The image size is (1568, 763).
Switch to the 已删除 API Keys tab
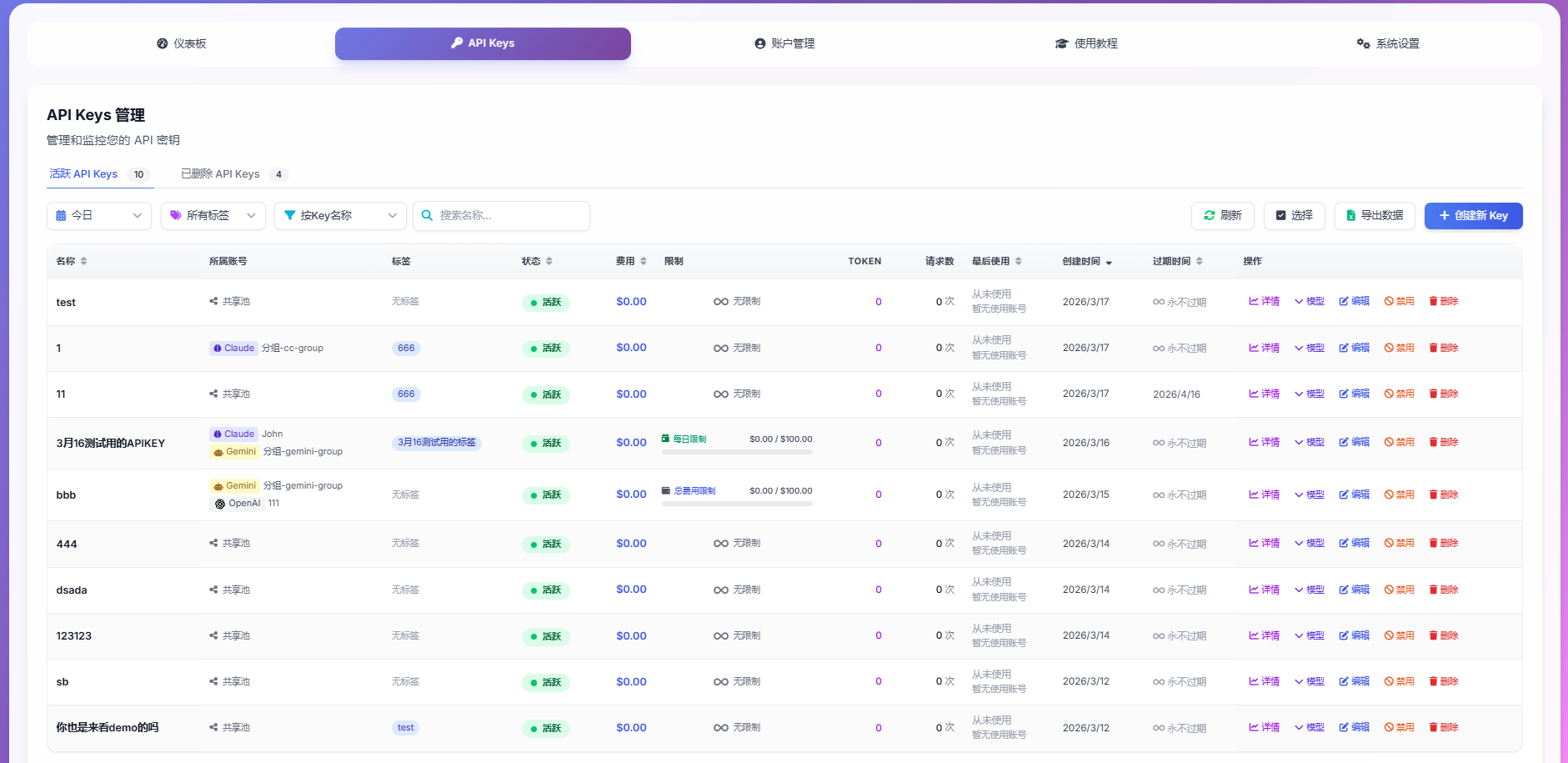pos(221,174)
